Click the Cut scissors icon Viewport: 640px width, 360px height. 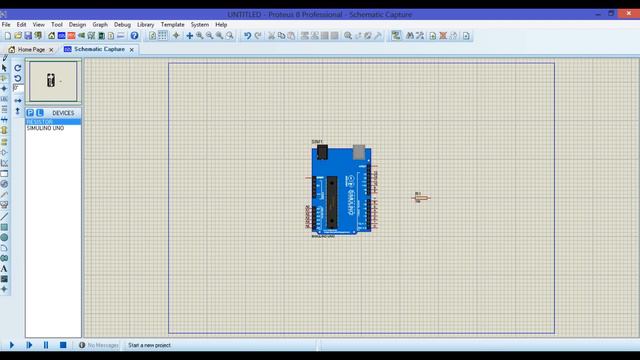click(271, 36)
